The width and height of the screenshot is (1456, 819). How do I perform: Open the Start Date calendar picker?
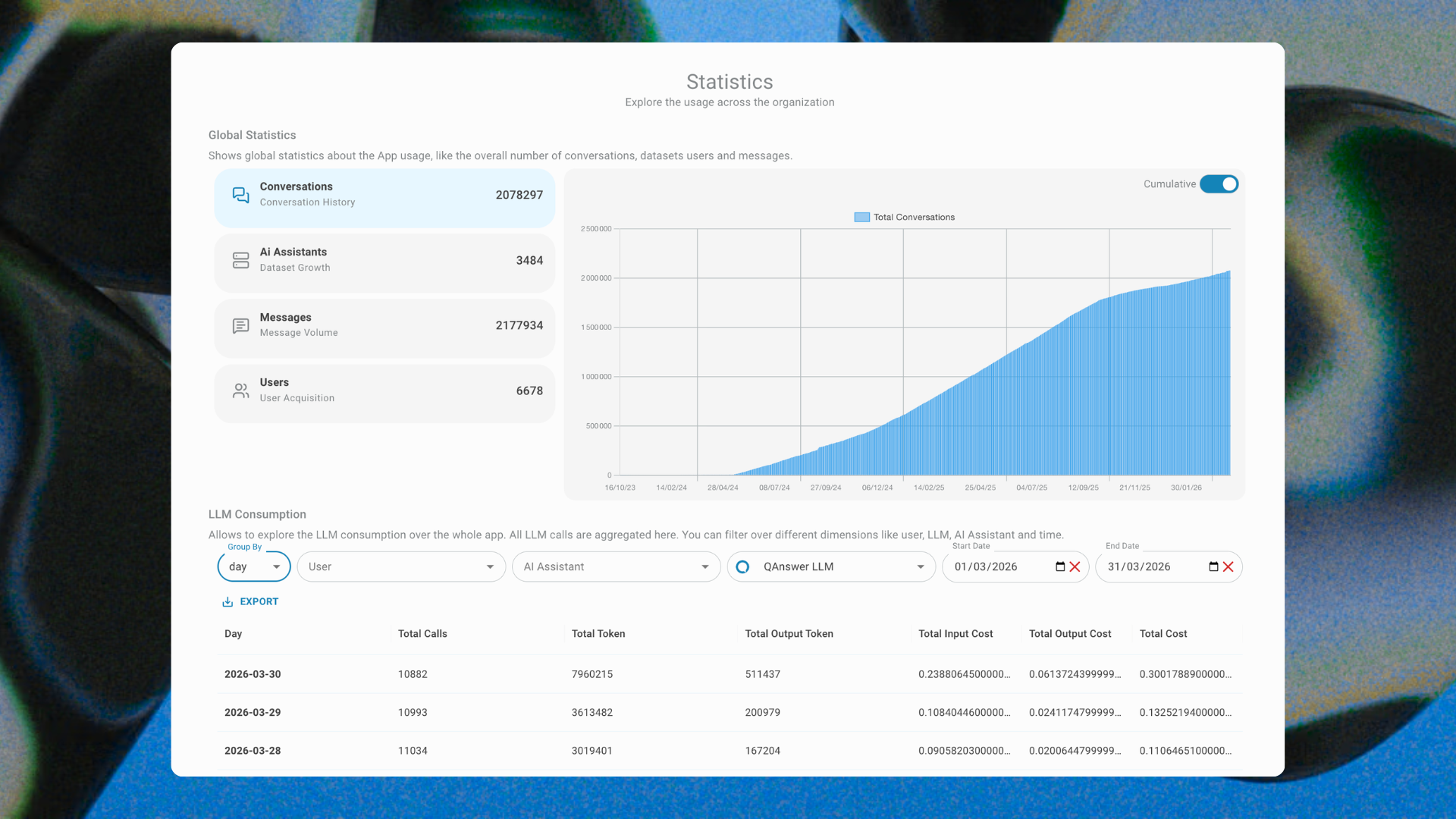point(1060,567)
